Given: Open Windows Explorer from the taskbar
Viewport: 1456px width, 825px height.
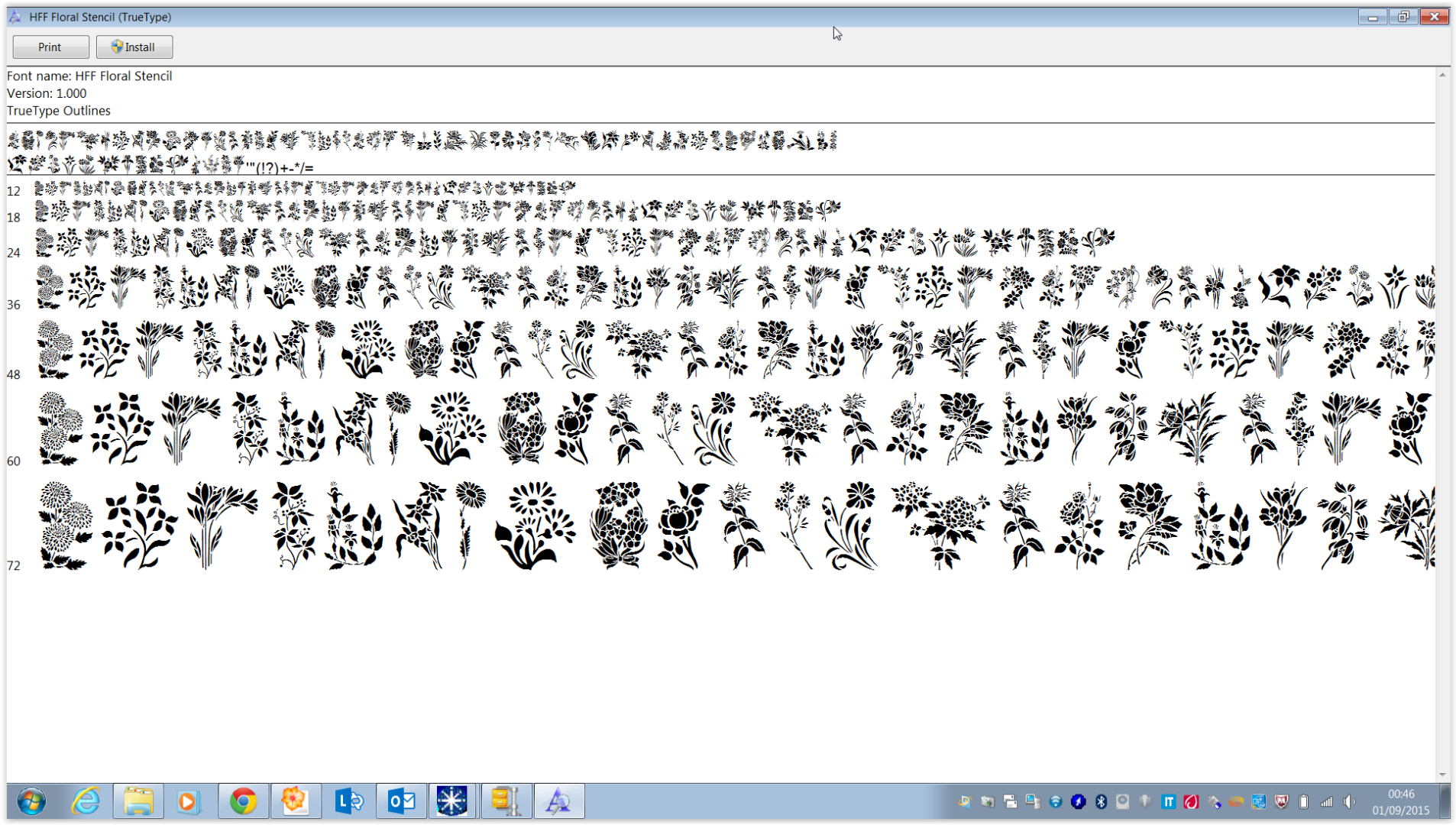Looking at the screenshot, I should [x=138, y=801].
